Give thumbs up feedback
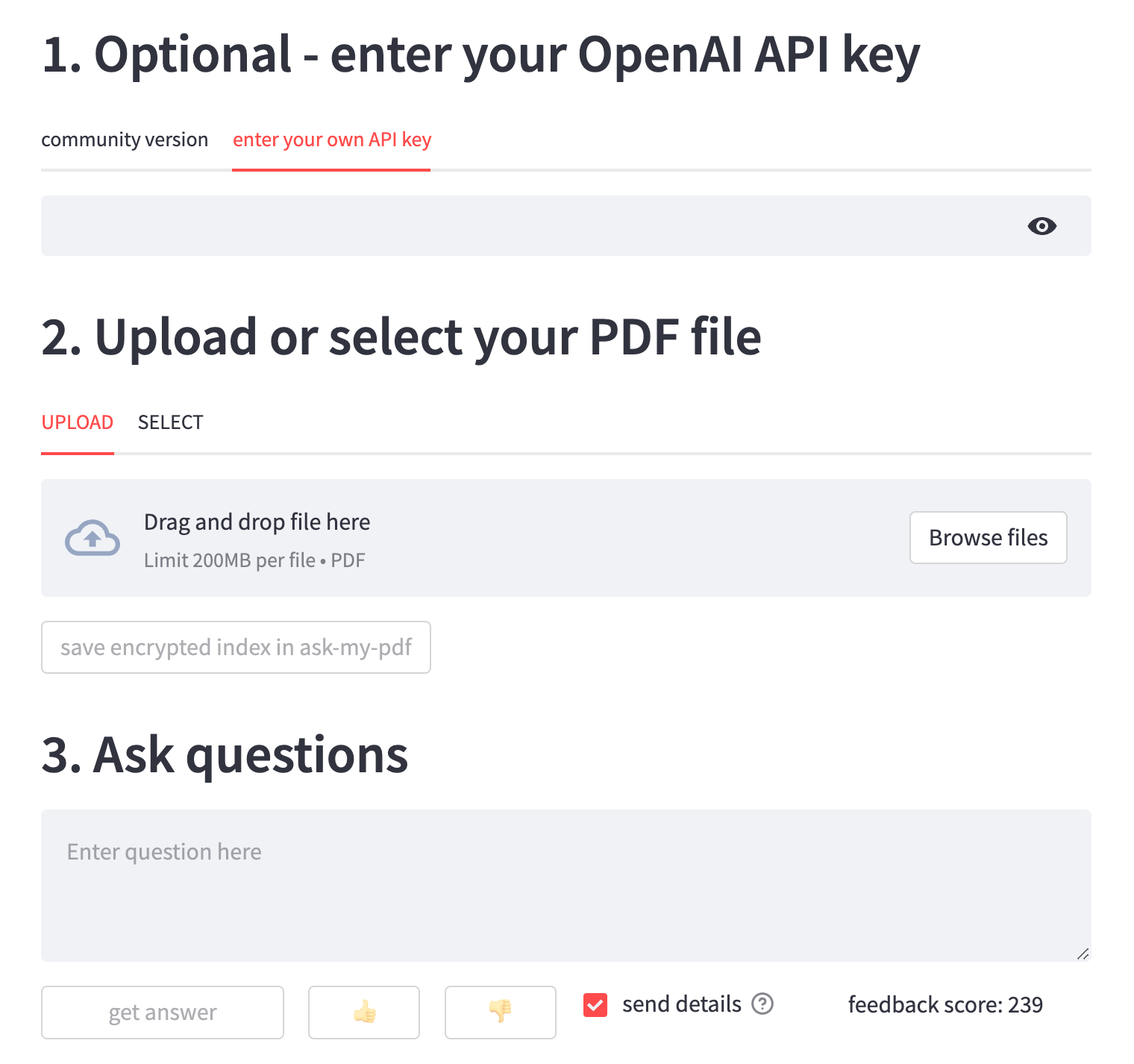The image size is (1134, 1064). (363, 1012)
